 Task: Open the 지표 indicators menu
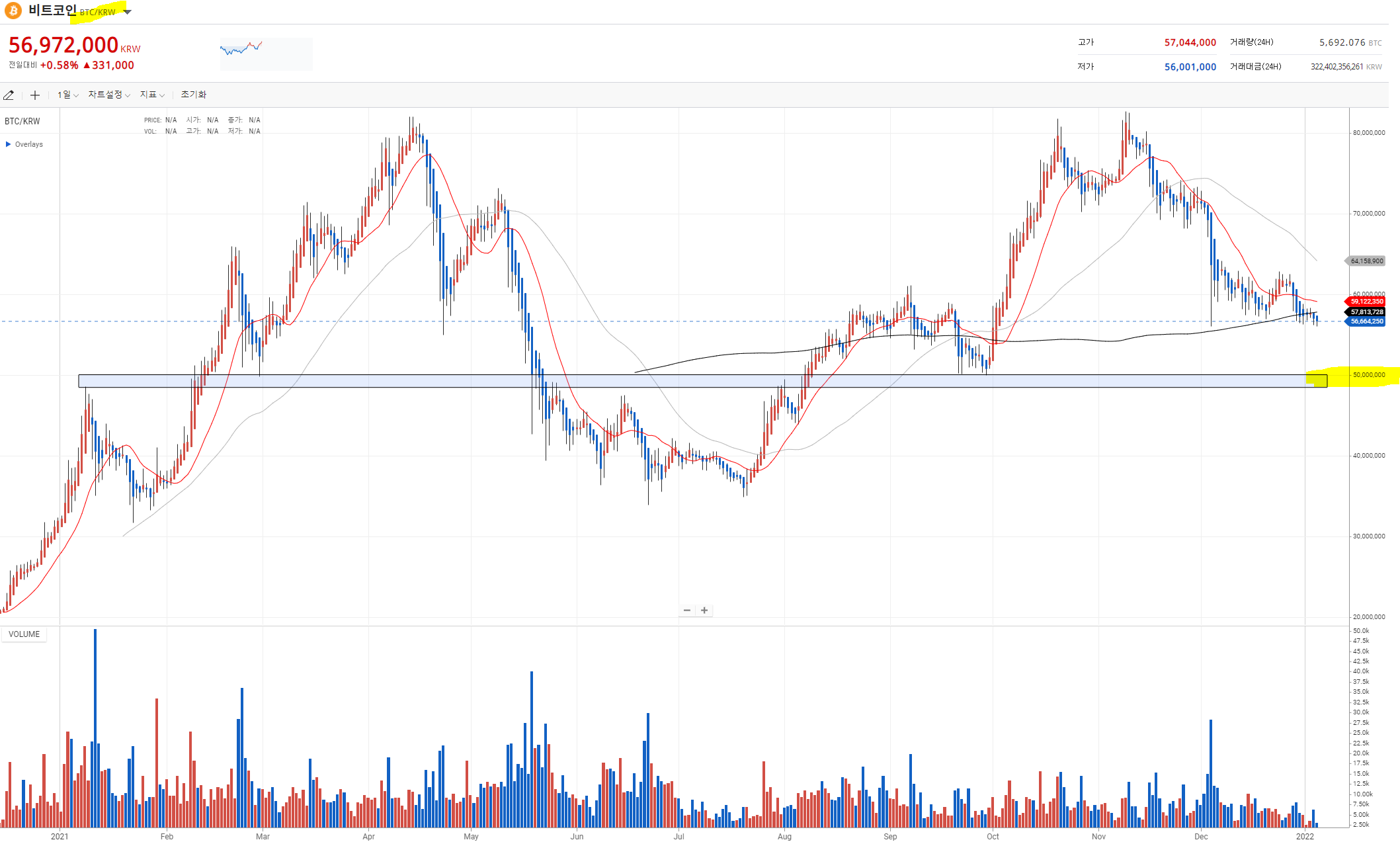(152, 95)
